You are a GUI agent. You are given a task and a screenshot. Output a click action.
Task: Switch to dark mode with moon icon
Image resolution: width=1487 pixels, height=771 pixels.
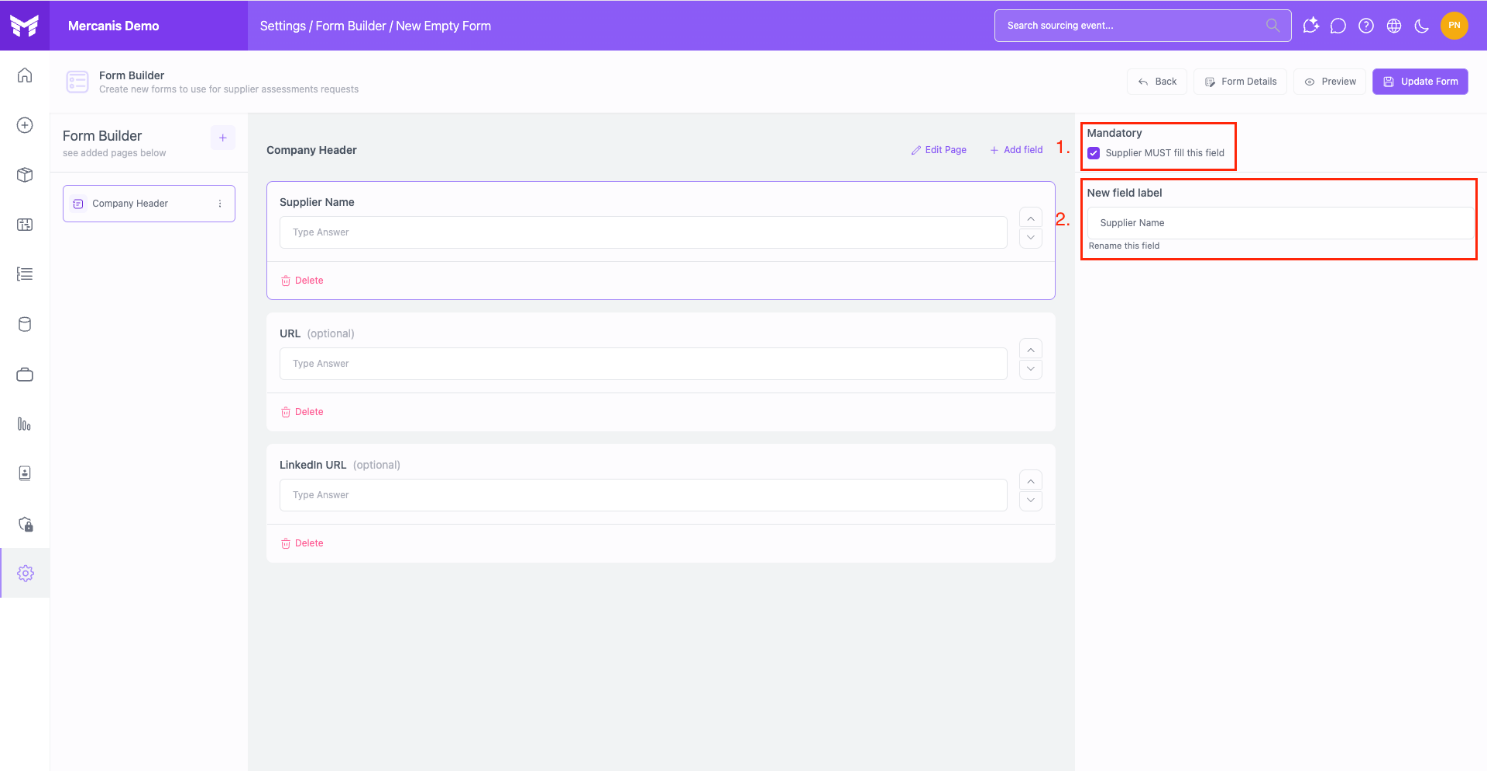(x=1421, y=25)
